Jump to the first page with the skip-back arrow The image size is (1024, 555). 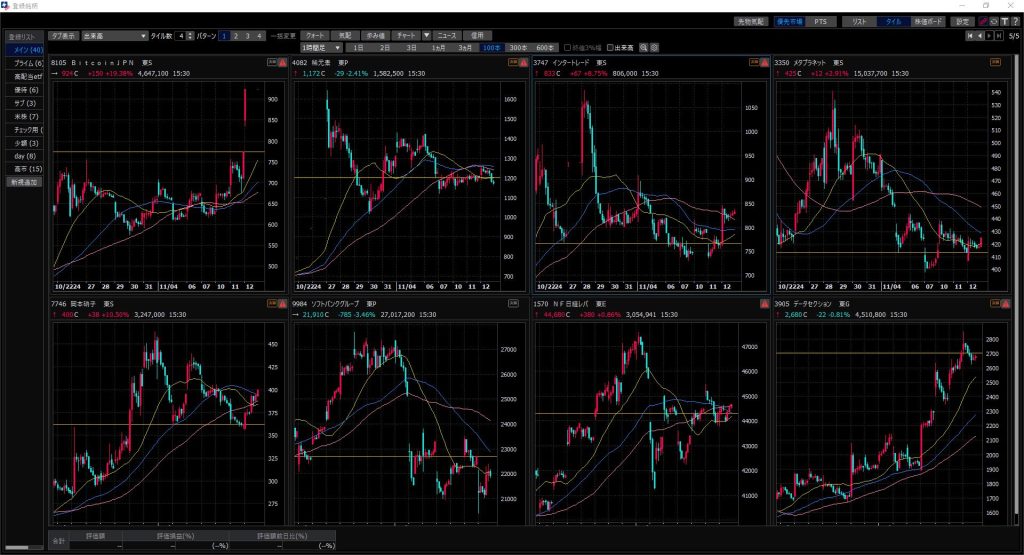pyautogui.click(x=970, y=35)
